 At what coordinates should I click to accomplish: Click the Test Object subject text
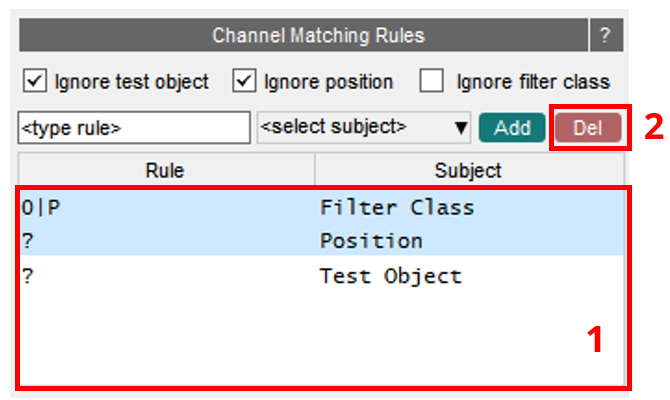[x=391, y=276]
